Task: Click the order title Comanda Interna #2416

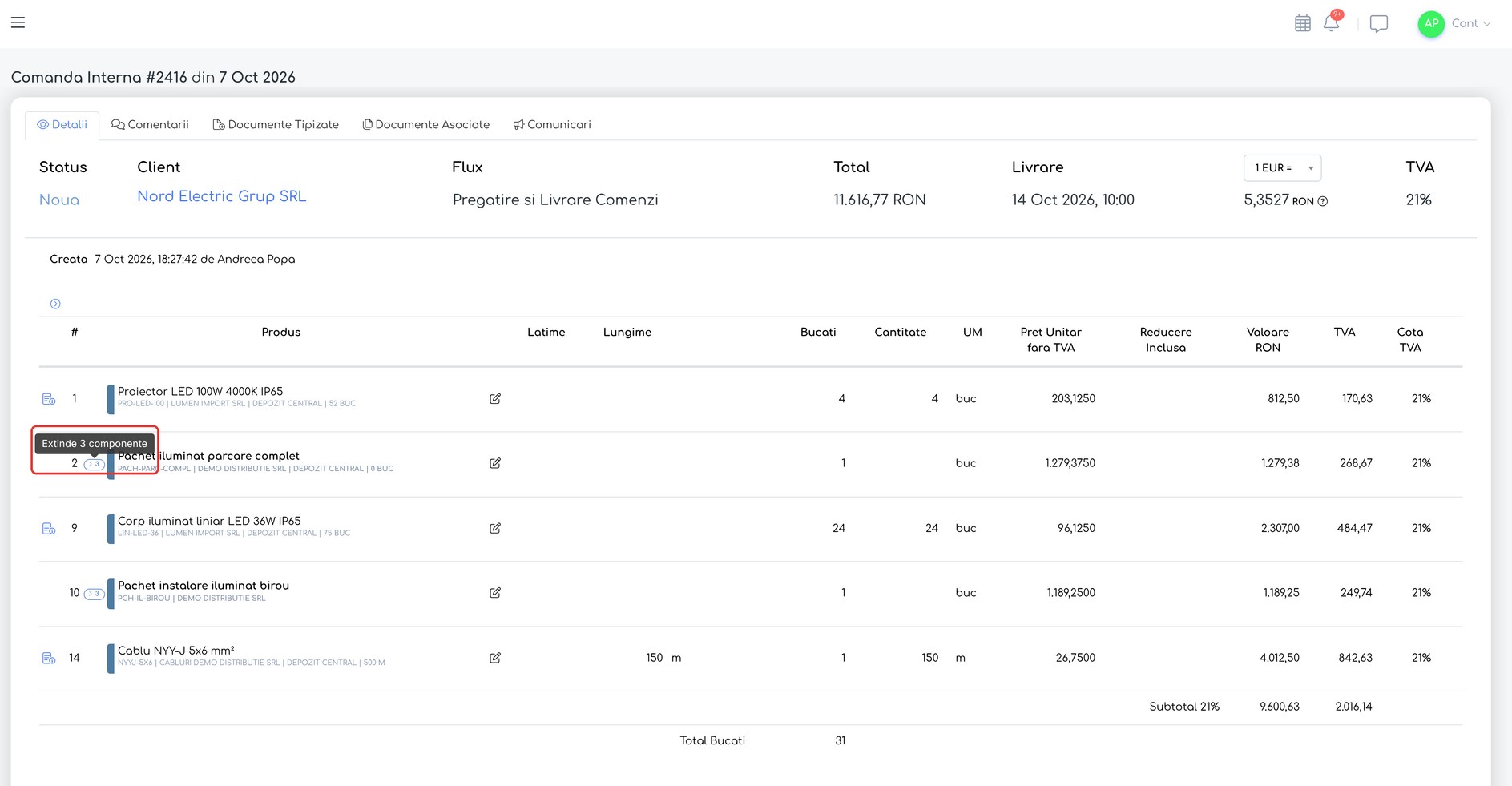Action: pos(99,77)
